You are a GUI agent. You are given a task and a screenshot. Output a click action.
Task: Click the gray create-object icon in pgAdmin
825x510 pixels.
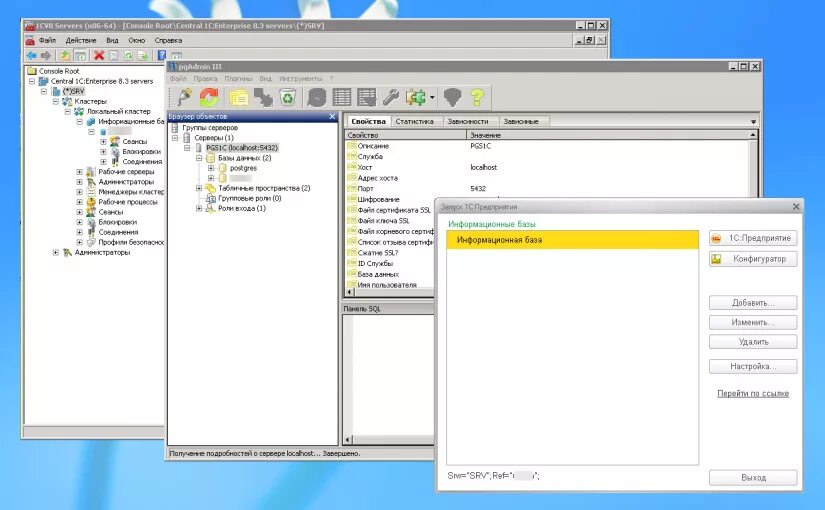click(263, 97)
